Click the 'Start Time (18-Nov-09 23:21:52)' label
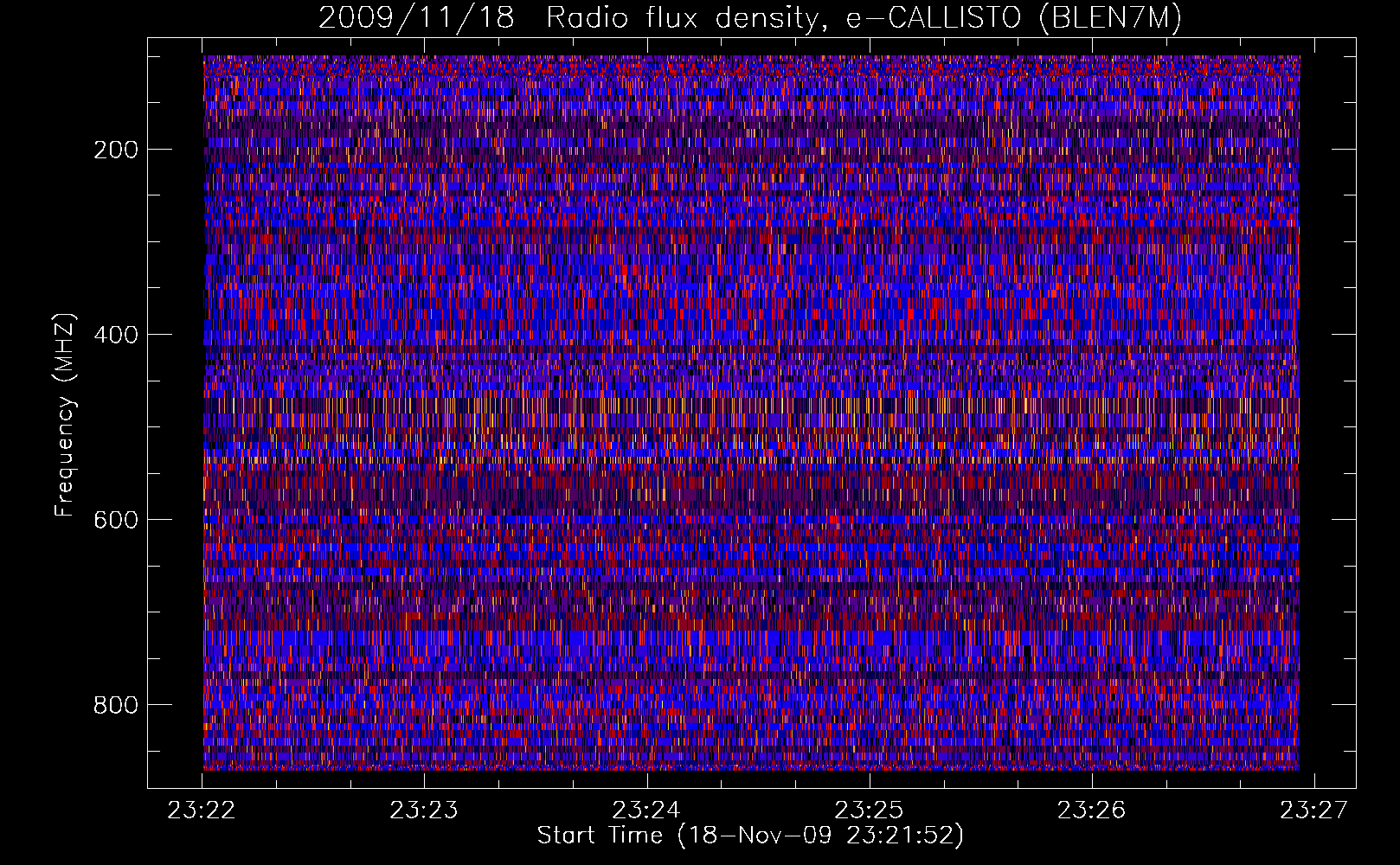The height and width of the screenshot is (865, 1400). [x=750, y=836]
